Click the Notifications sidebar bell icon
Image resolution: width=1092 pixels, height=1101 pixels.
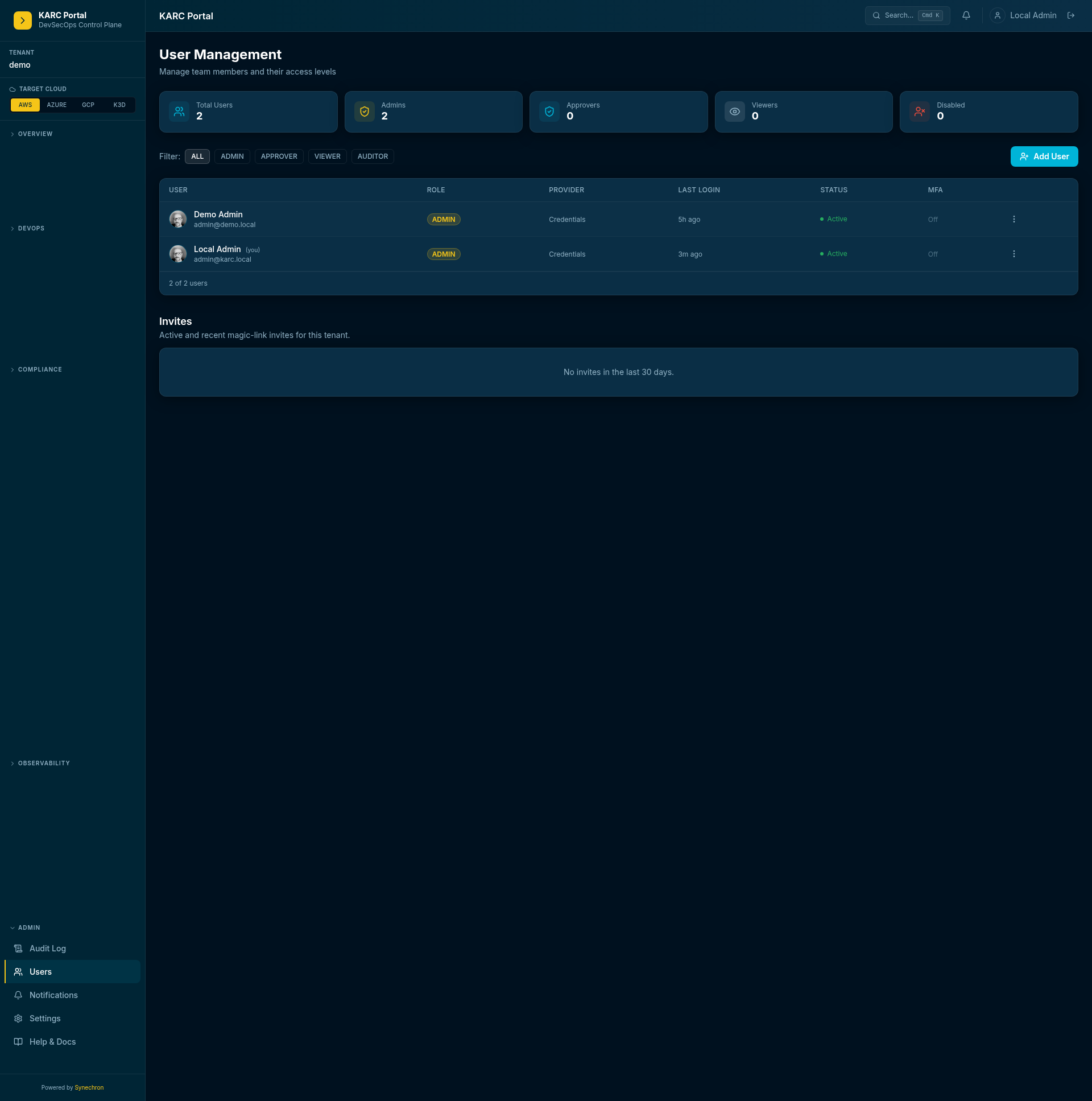[18, 995]
